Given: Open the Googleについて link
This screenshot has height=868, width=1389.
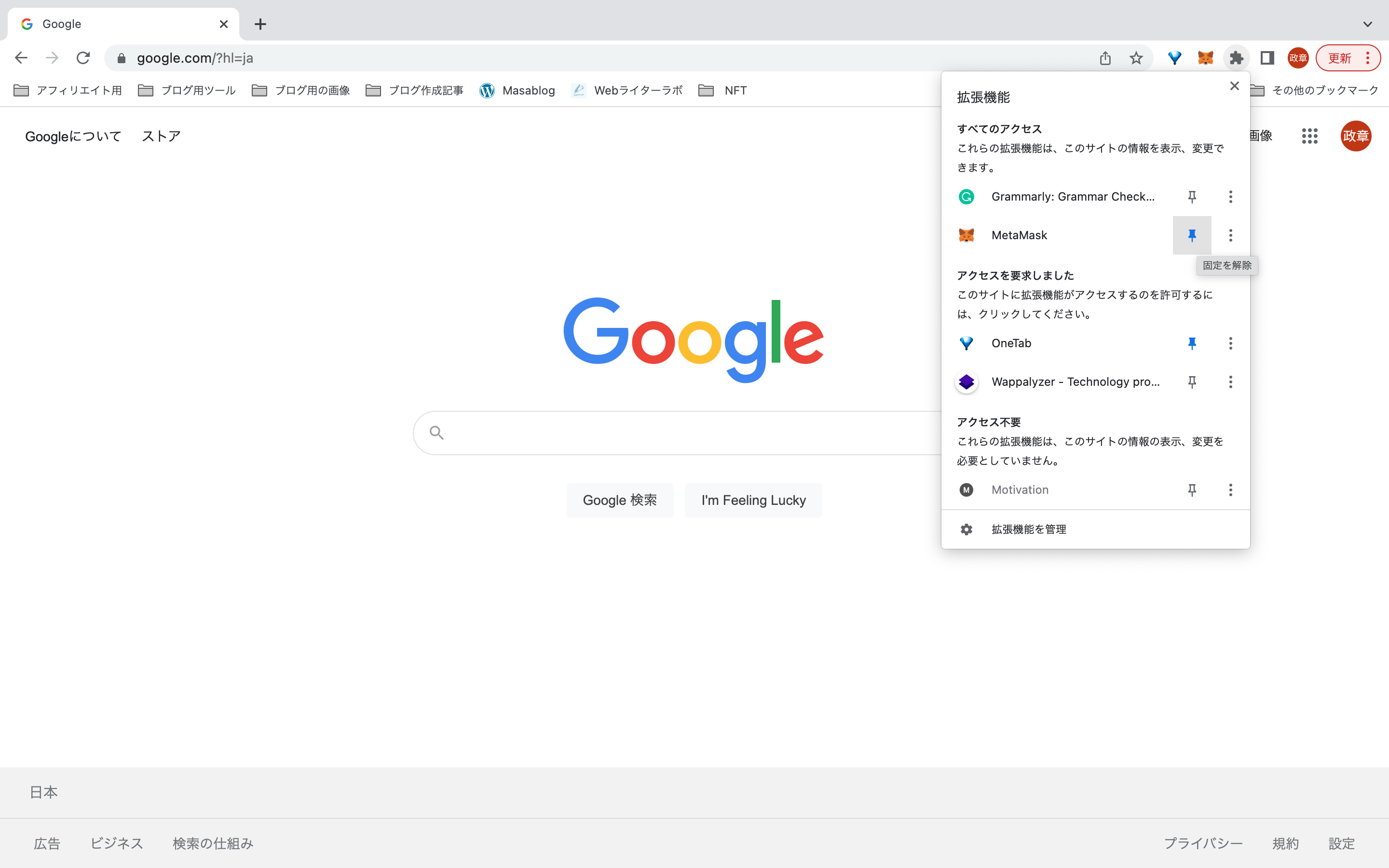Looking at the screenshot, I should pyautogui.click(x=73, y=136).
